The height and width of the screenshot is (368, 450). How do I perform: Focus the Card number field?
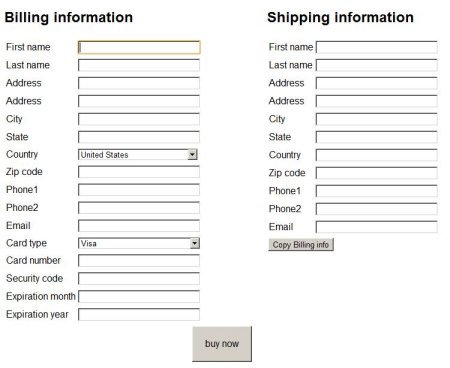tap(139, 261)
